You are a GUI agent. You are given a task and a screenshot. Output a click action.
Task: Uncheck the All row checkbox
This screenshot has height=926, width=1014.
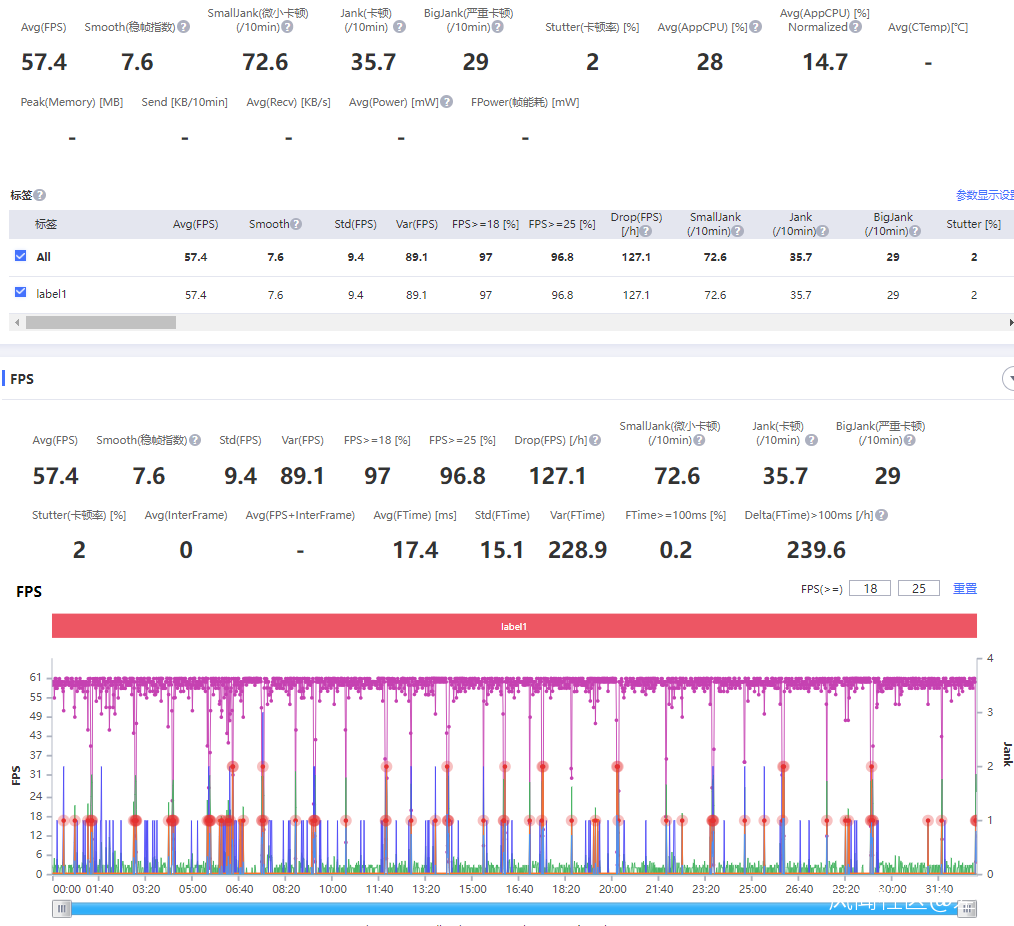21,256
